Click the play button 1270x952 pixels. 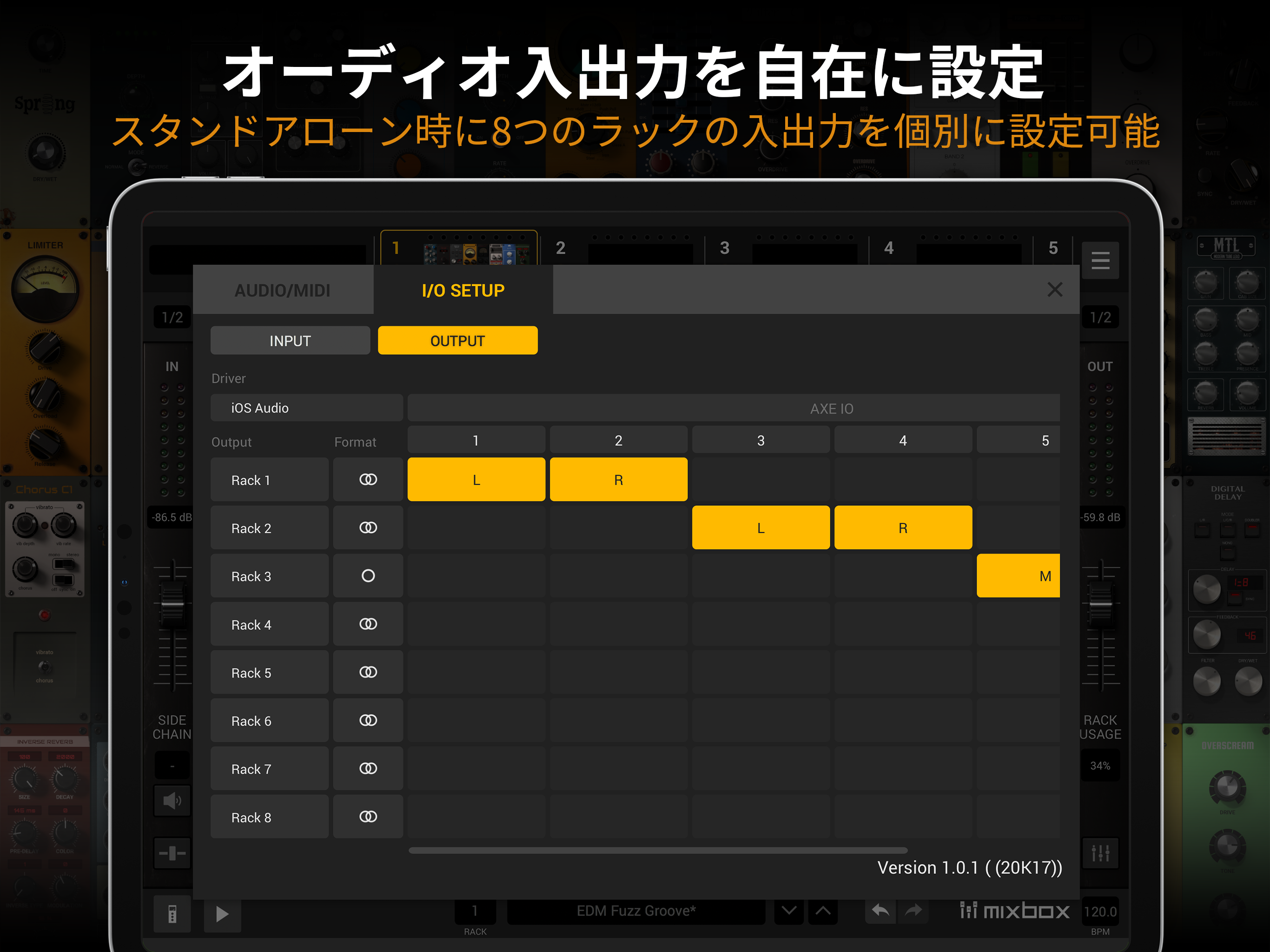(222, 914)
